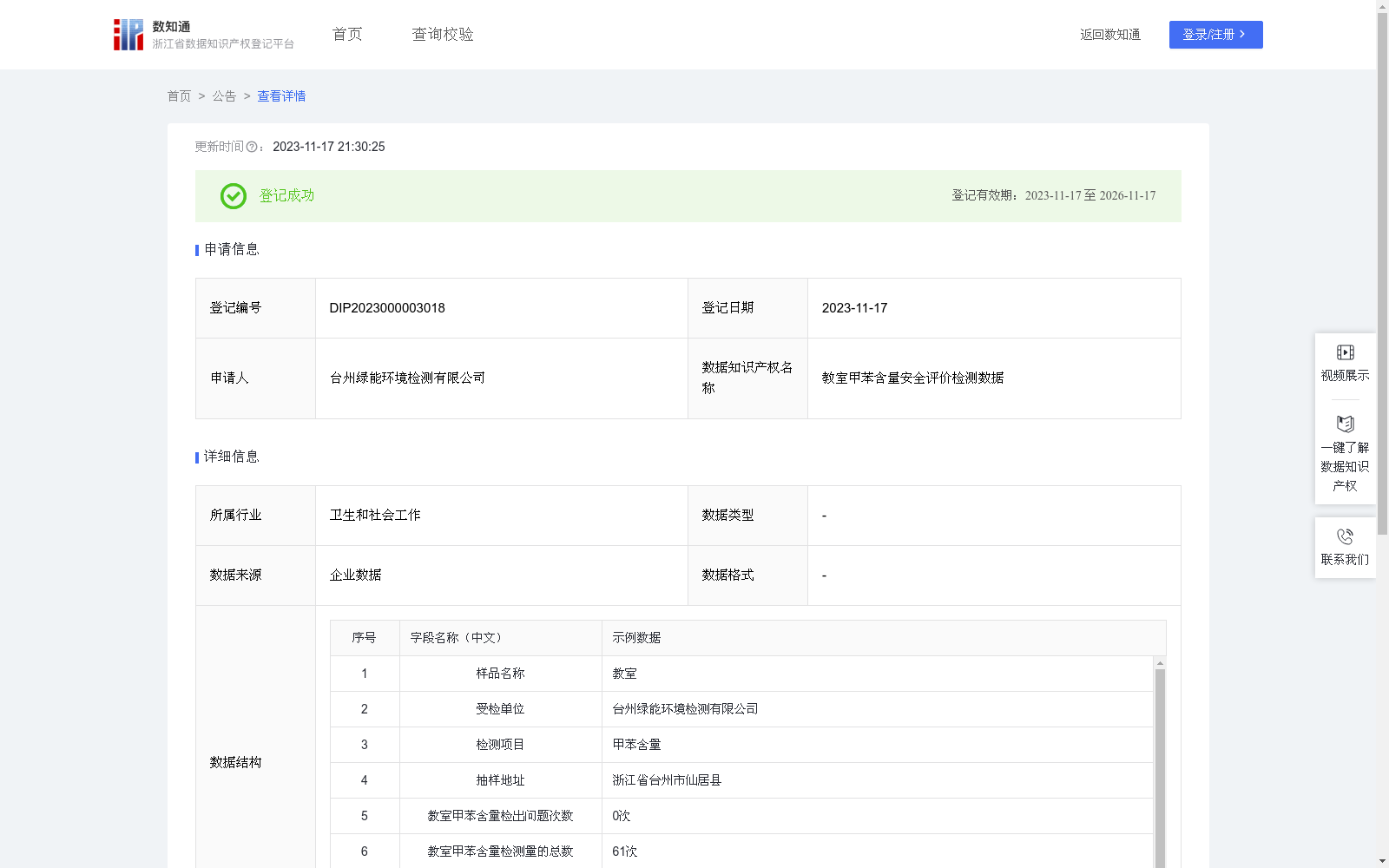1389x868 pixels.
Task: Open 公告 in the breadcrumb
Action: tap(224, 96)
